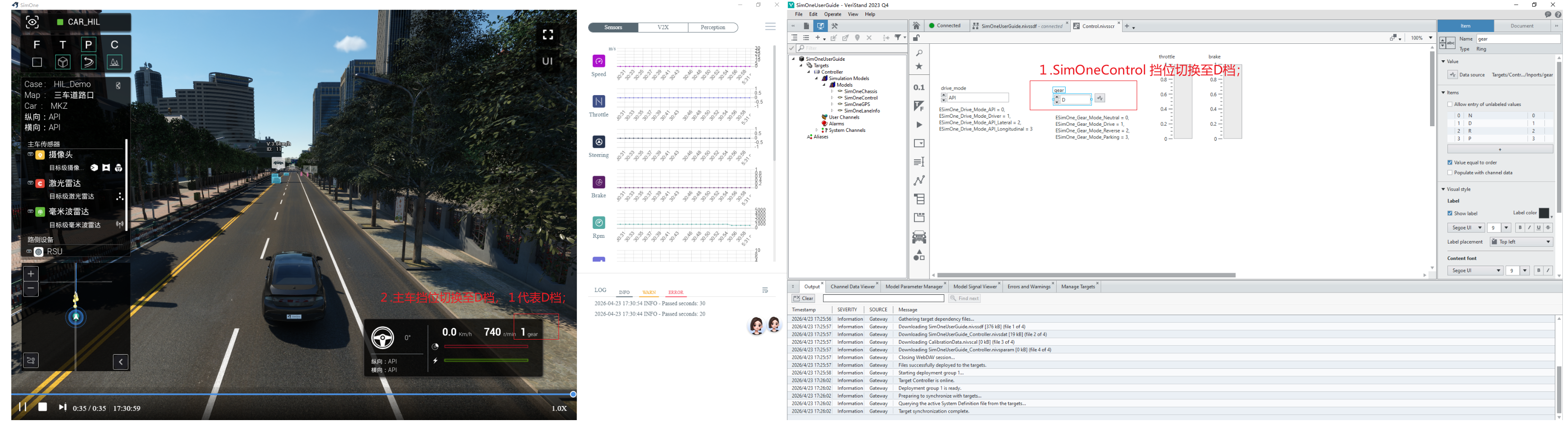
Task: Switch to the V2X tab
Action: 663,27
